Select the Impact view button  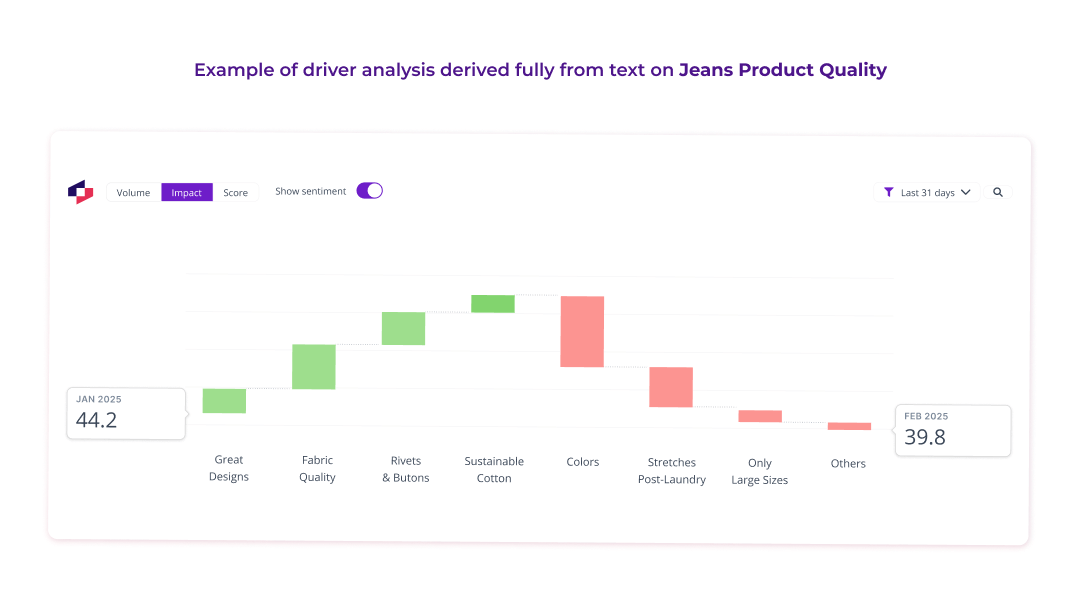coord(186,192)
